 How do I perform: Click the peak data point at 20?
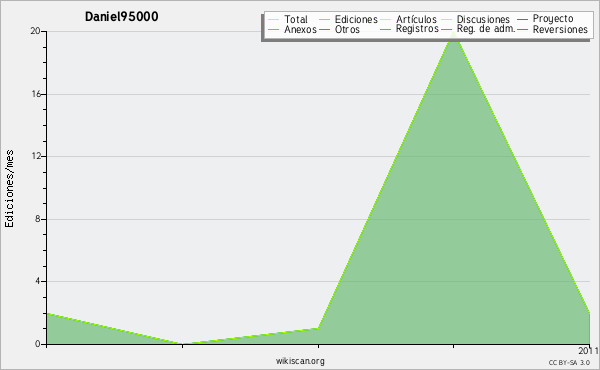click(454, 34)
